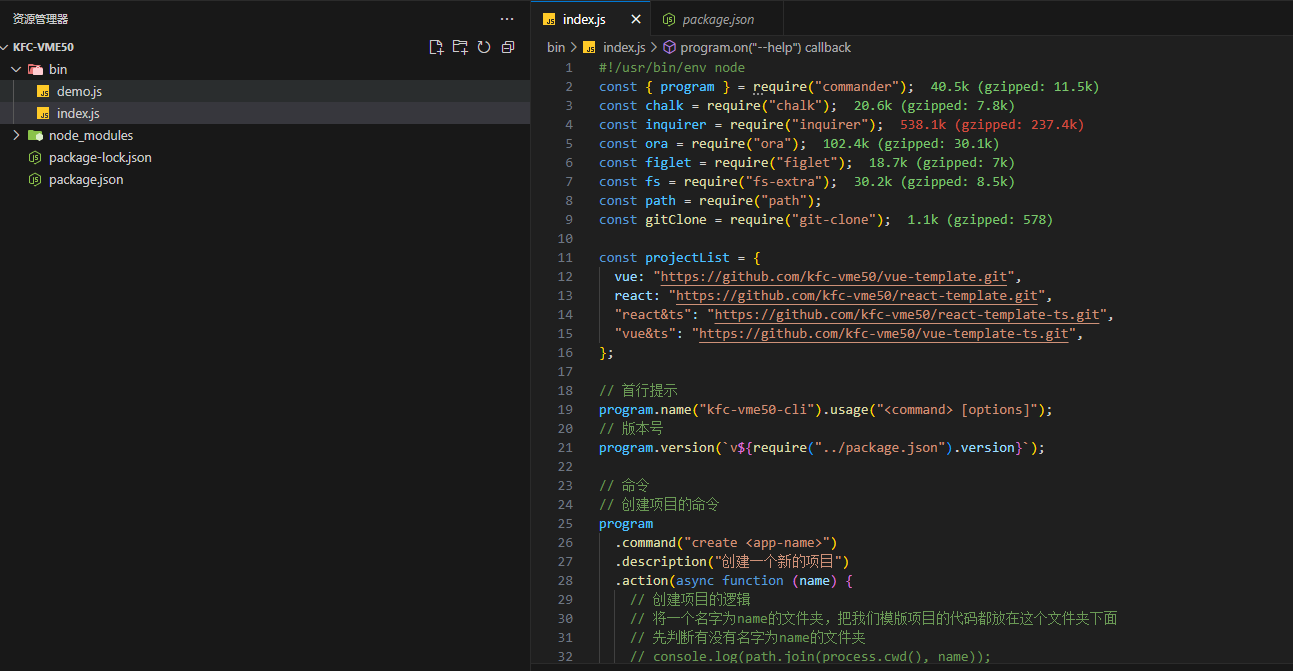Collapse all folders in explorer
Viewport: 1293px width, 671px height.
508,47
